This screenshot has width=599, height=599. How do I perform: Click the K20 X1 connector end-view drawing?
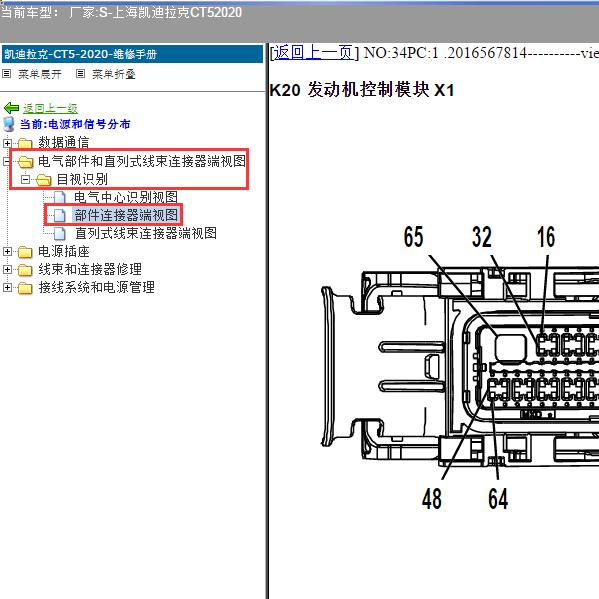coord(460,368)
